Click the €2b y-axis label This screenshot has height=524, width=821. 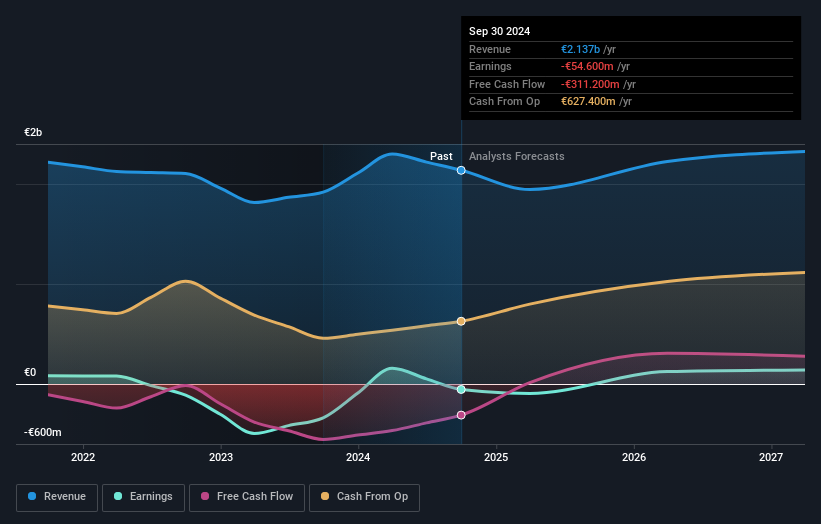[33, 132]
